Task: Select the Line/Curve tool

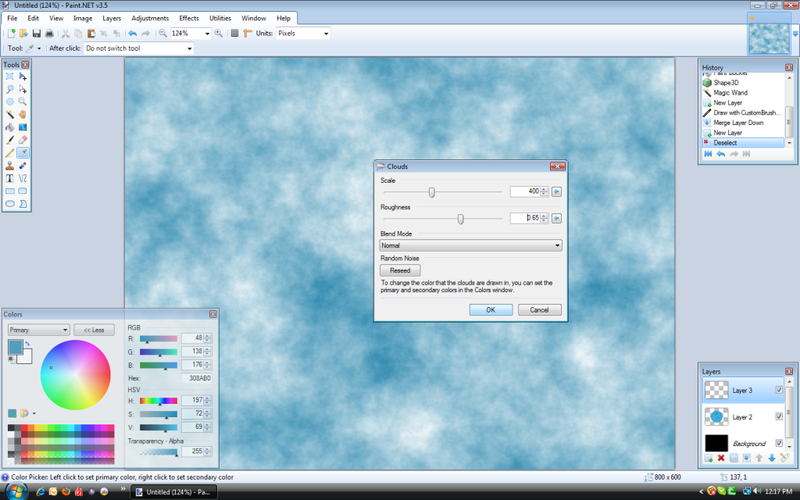Action: pos(22,178)
